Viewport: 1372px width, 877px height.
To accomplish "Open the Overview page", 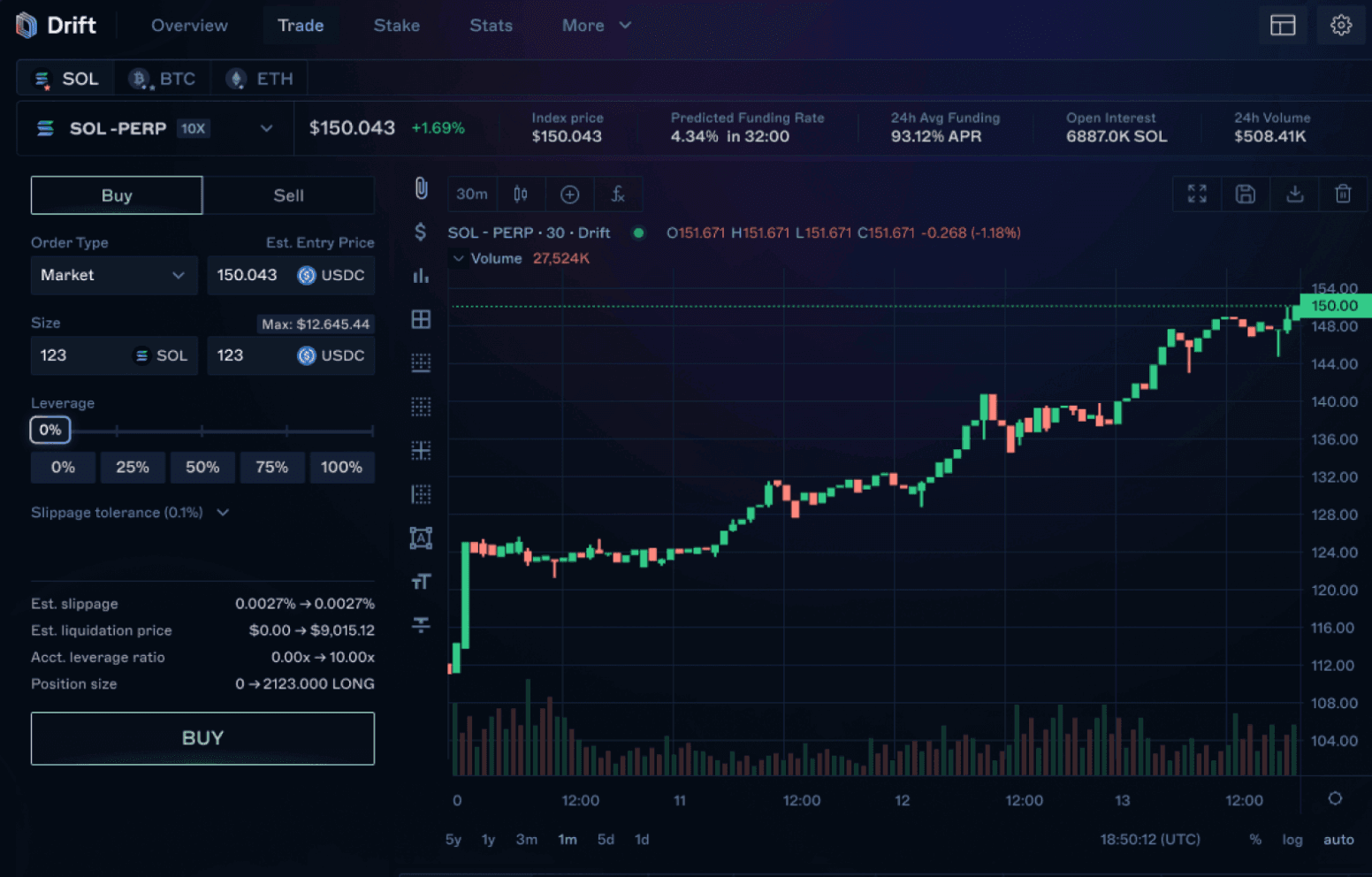I will click(189, 26).
